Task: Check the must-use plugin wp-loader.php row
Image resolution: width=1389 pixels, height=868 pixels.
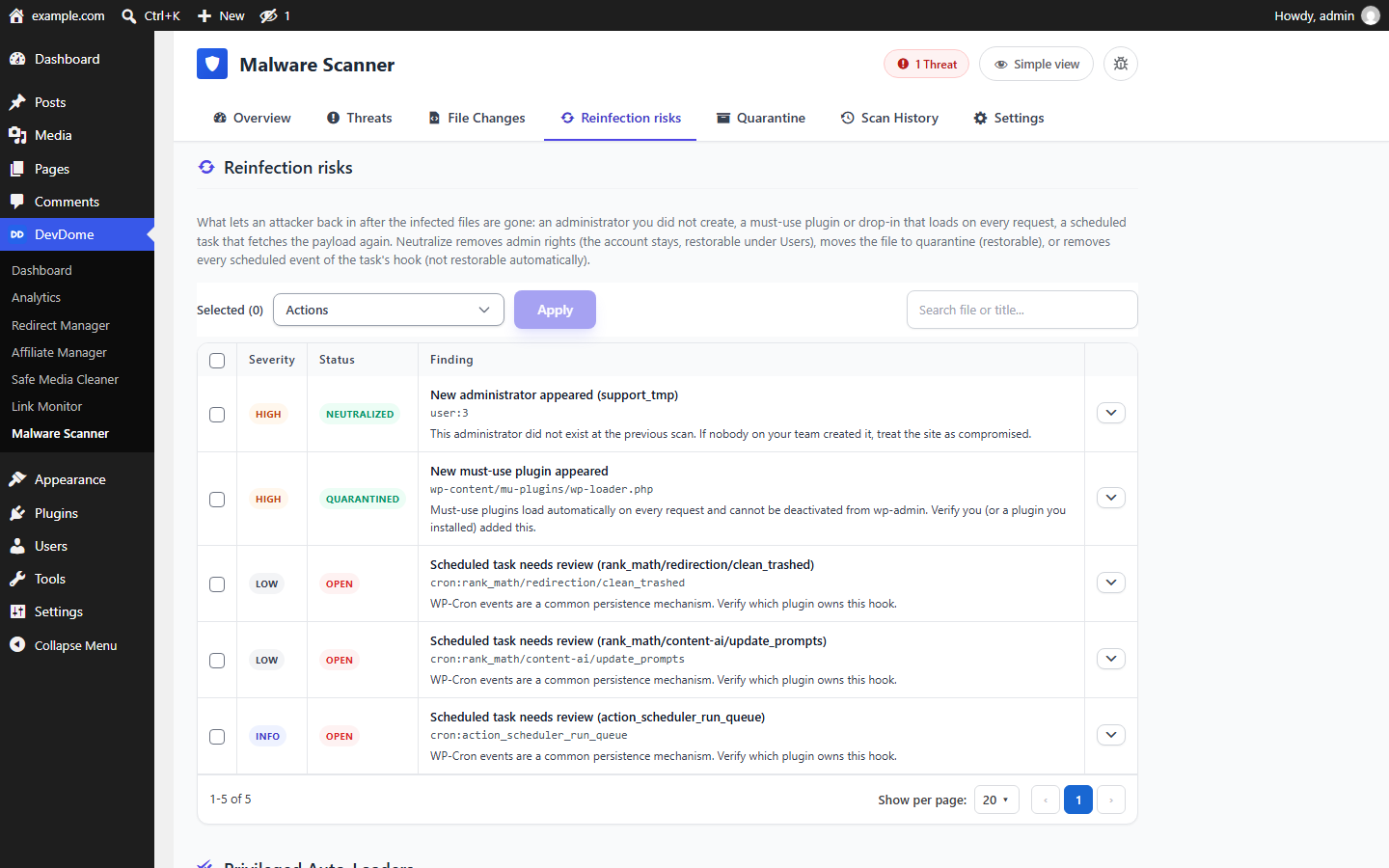Action: 217,500
